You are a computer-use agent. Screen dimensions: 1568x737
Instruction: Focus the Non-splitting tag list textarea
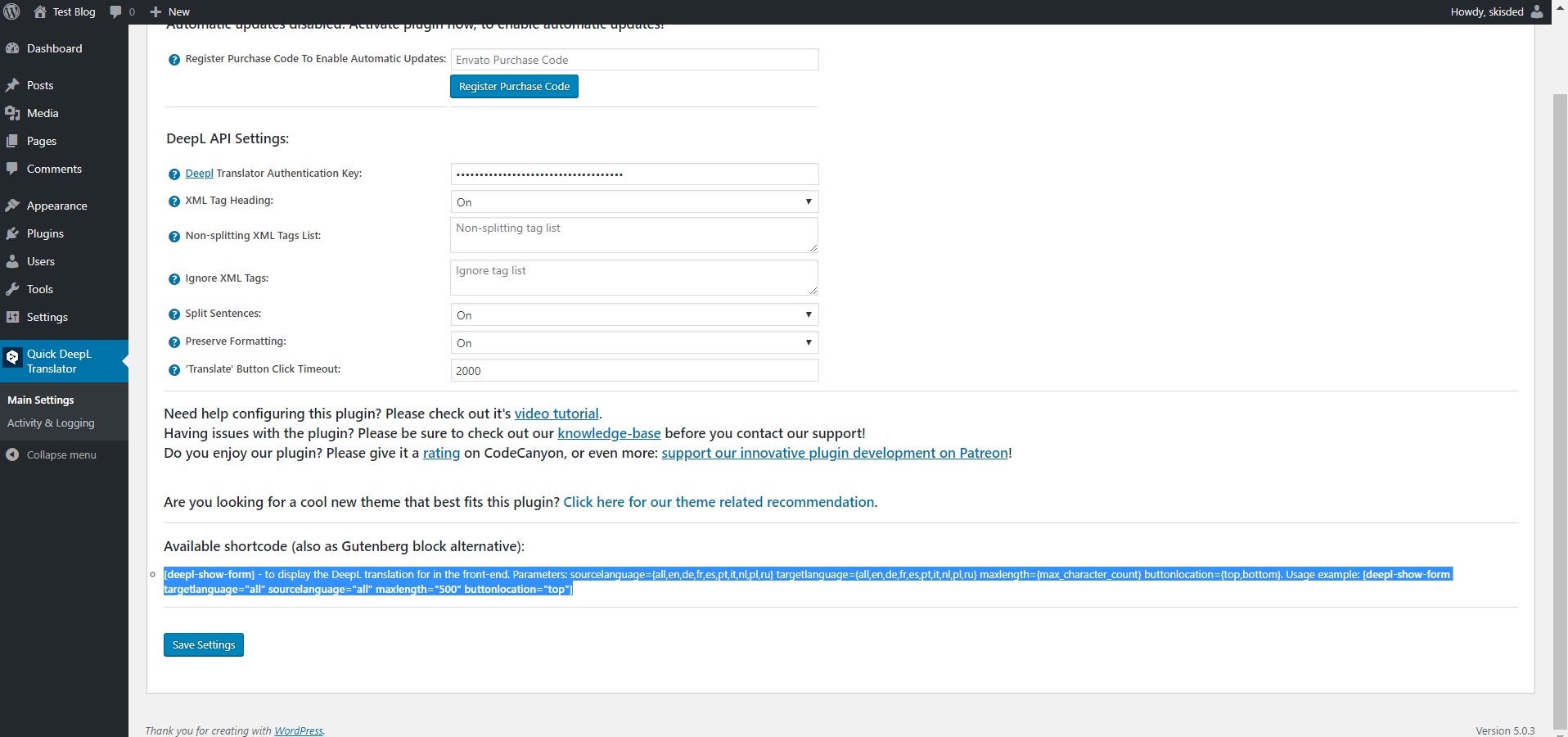coord(634,235)
